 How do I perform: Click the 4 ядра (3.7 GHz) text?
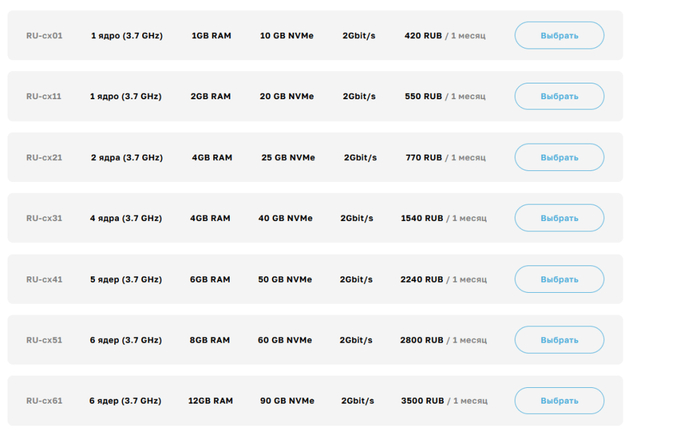click(126, 218)
